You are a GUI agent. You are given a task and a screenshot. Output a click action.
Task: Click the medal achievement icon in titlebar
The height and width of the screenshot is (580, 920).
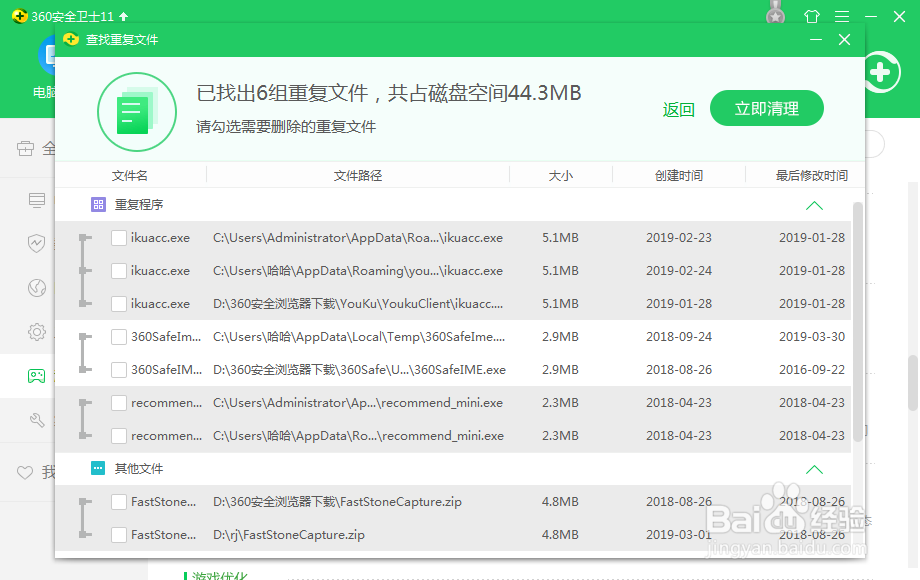(775, 15)
